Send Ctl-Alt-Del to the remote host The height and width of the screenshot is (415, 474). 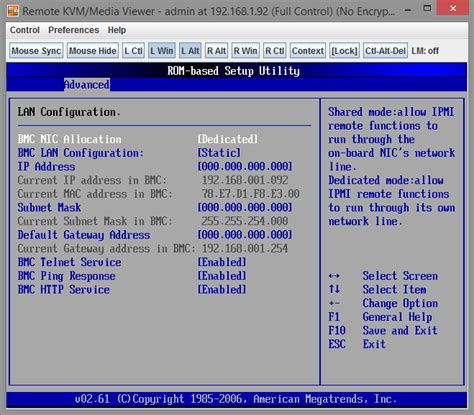pyautogui.click(x=385, y=51)
